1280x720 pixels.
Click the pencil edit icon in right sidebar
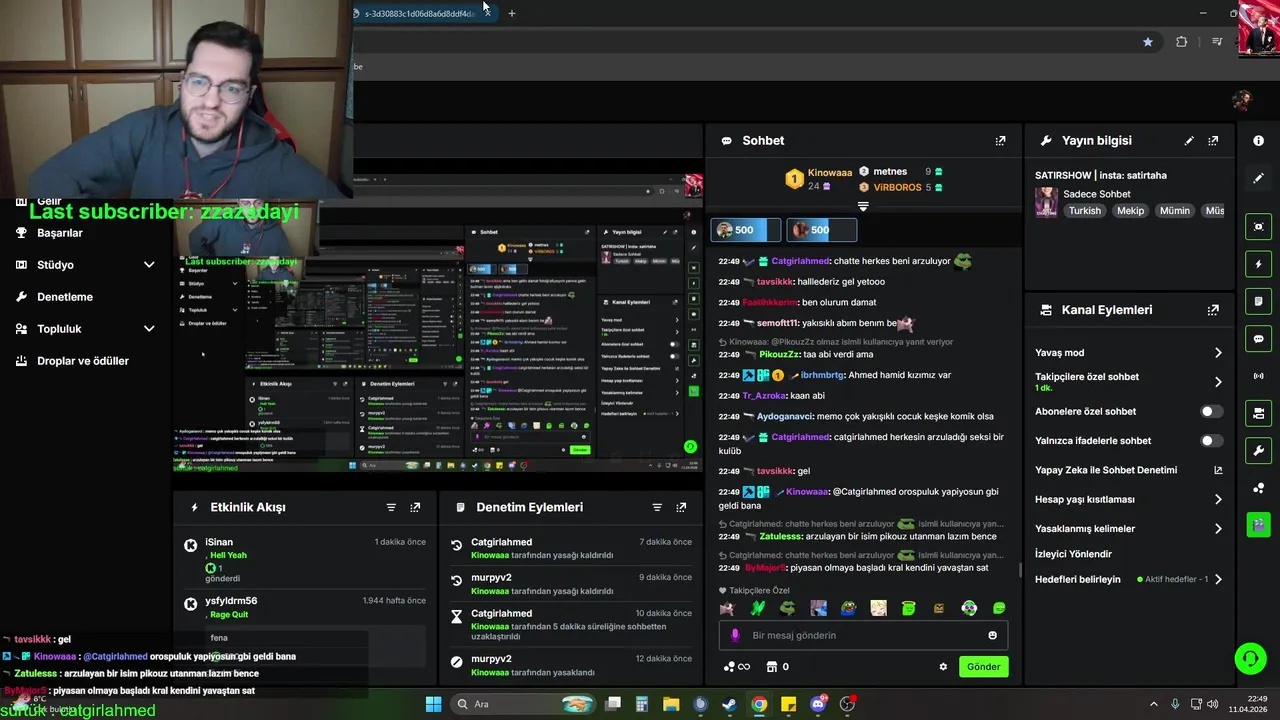click(1258, 178)
